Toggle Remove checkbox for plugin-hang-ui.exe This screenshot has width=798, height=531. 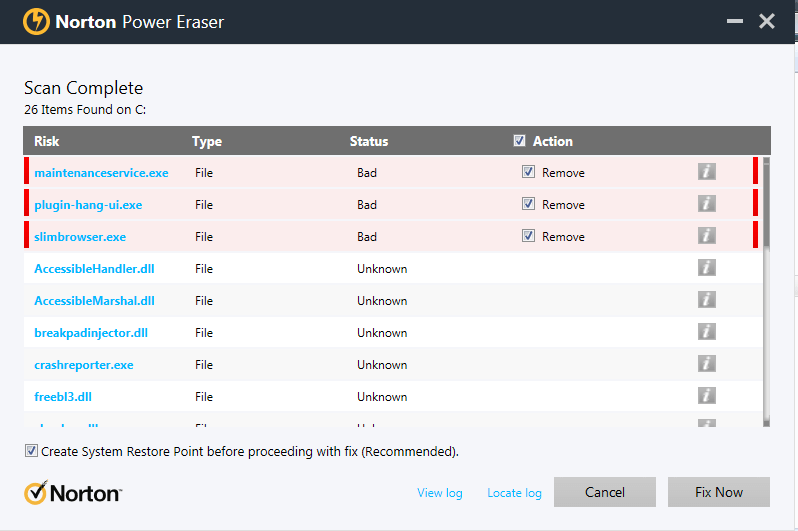tap(528, 204)
